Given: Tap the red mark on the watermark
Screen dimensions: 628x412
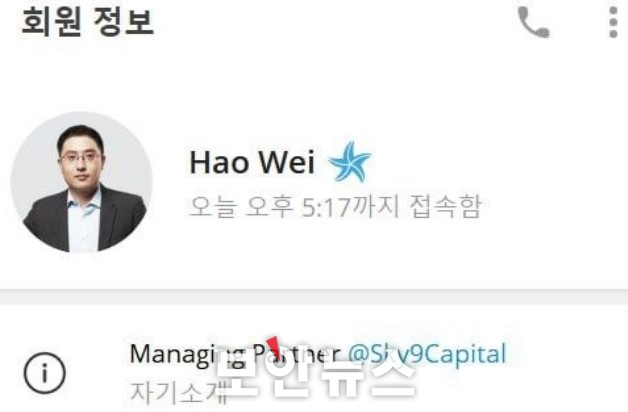Looking at the screenshot, I should 274,345.
